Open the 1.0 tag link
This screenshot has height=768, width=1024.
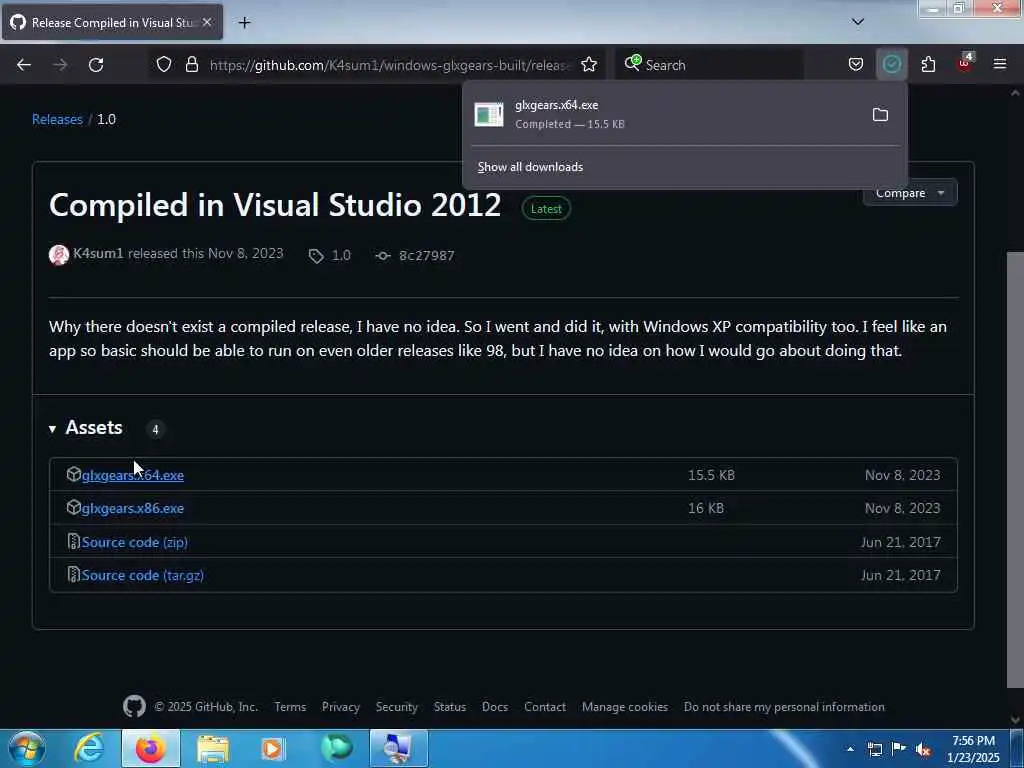tap(330, 255)
